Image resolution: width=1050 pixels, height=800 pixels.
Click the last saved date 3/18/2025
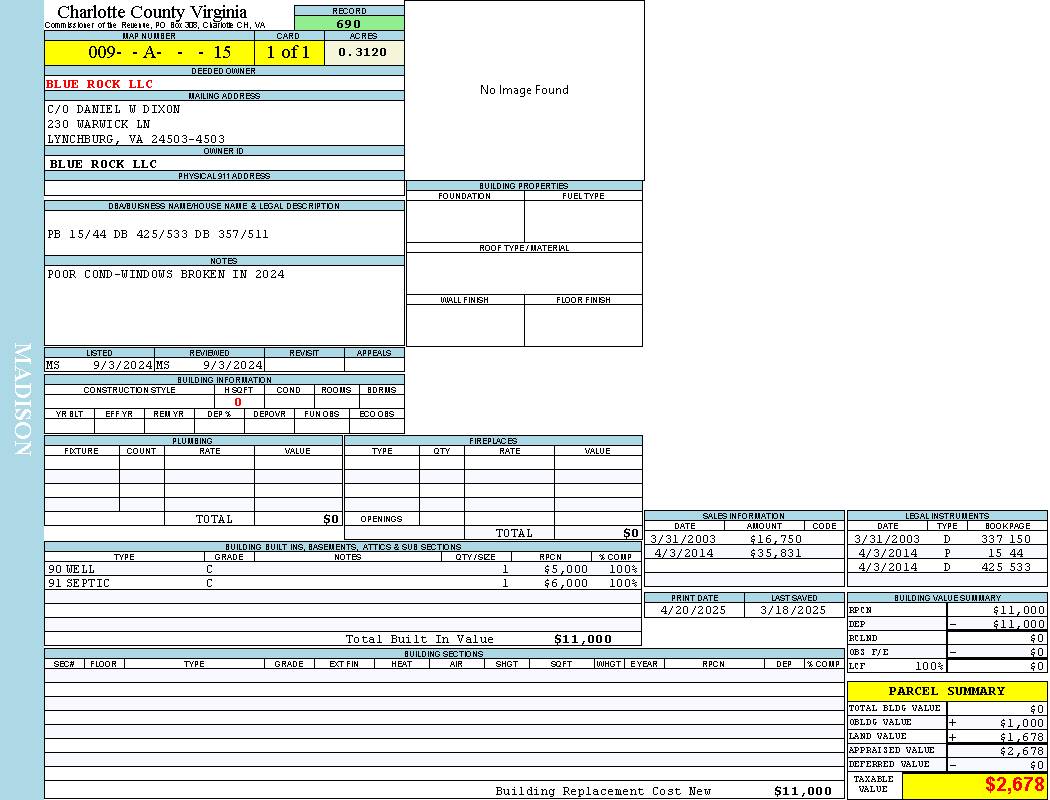pyautogui.click(x=793, y=610)
